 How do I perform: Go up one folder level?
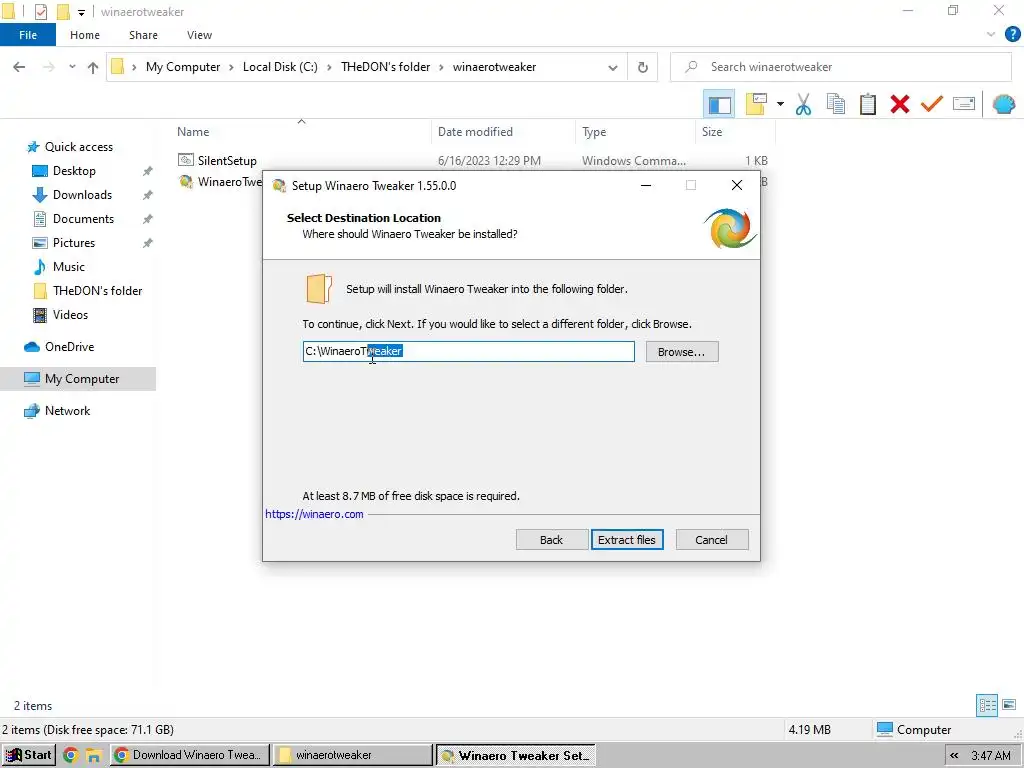coord(93,67)
